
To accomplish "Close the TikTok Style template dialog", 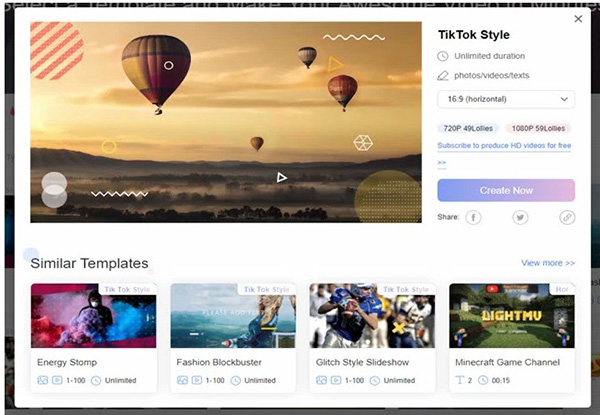I will click(x=578, y=19).
